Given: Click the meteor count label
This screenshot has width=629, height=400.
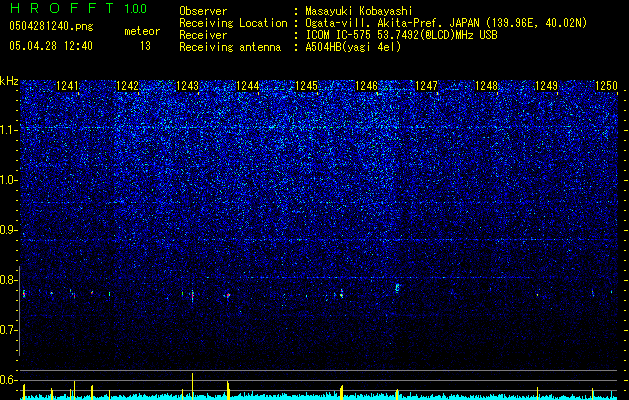Looking at the screenshot, I should click(142, 31).
